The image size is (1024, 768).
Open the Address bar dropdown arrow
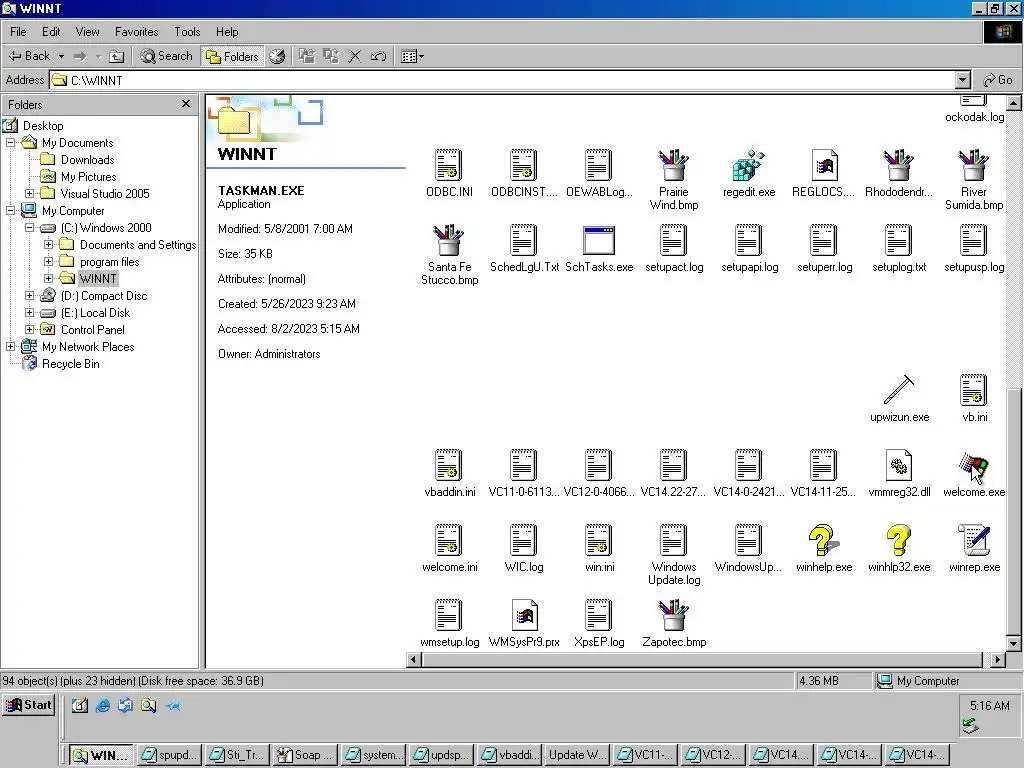click(x=963, y=80)
